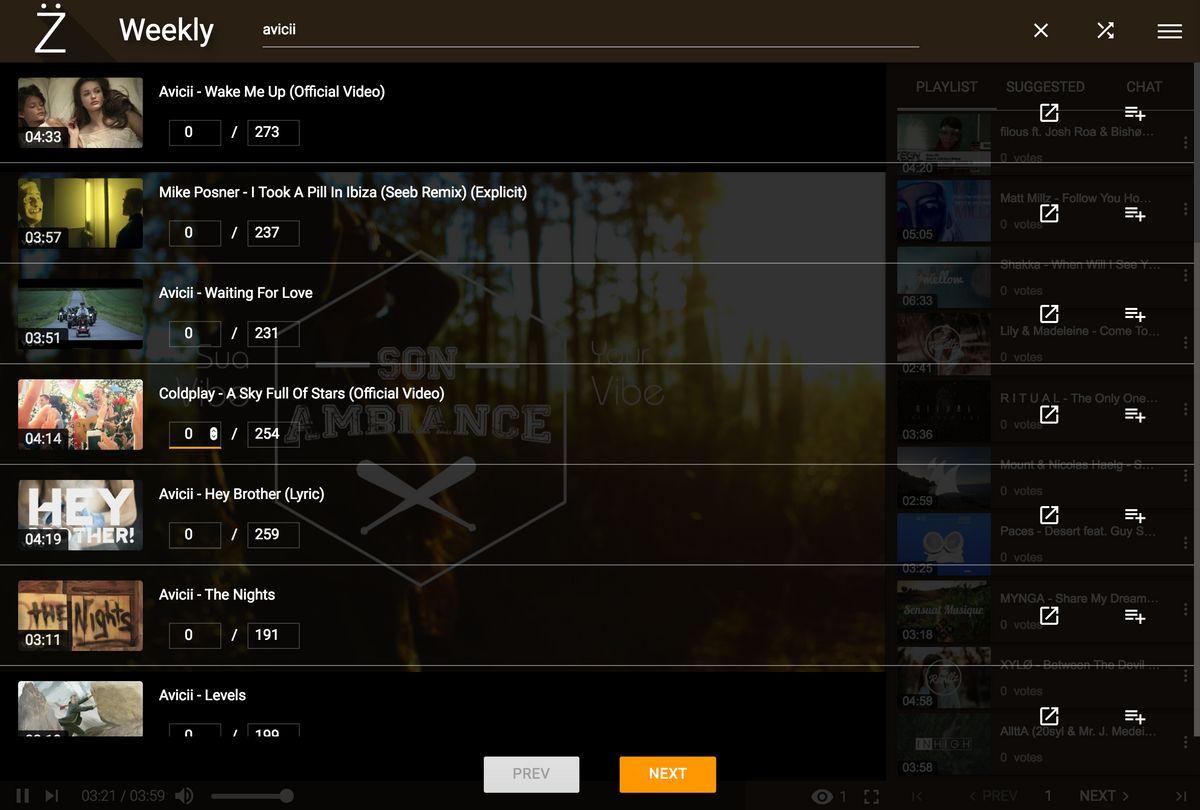
Task: Click the gray PREV results button
Action: tap(531, 774)
